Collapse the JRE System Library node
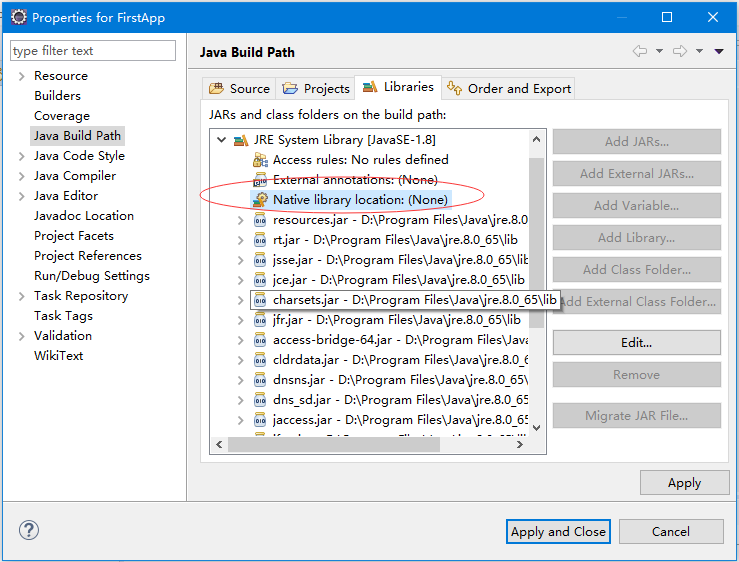The image size is (739, 562). [x=222, y=140]
